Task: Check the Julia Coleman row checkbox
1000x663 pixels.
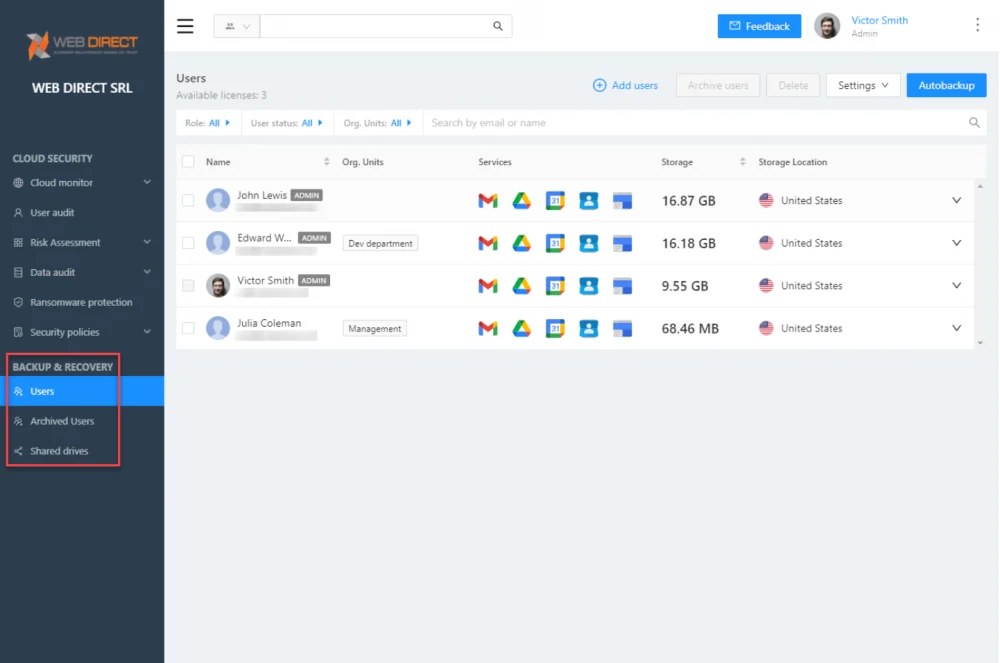Action: 188,328
